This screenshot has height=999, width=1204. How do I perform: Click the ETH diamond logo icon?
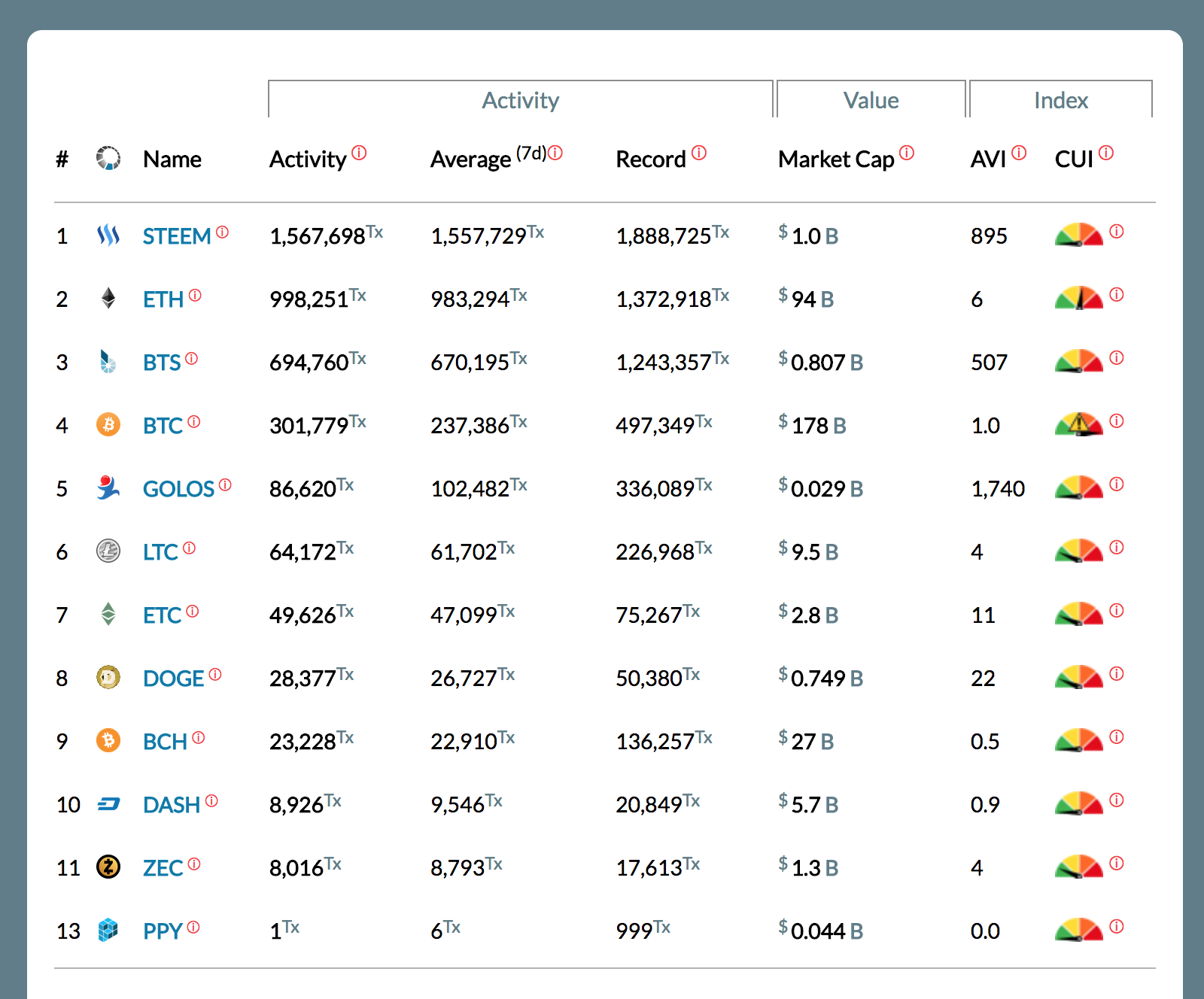[x=108, y=299]
